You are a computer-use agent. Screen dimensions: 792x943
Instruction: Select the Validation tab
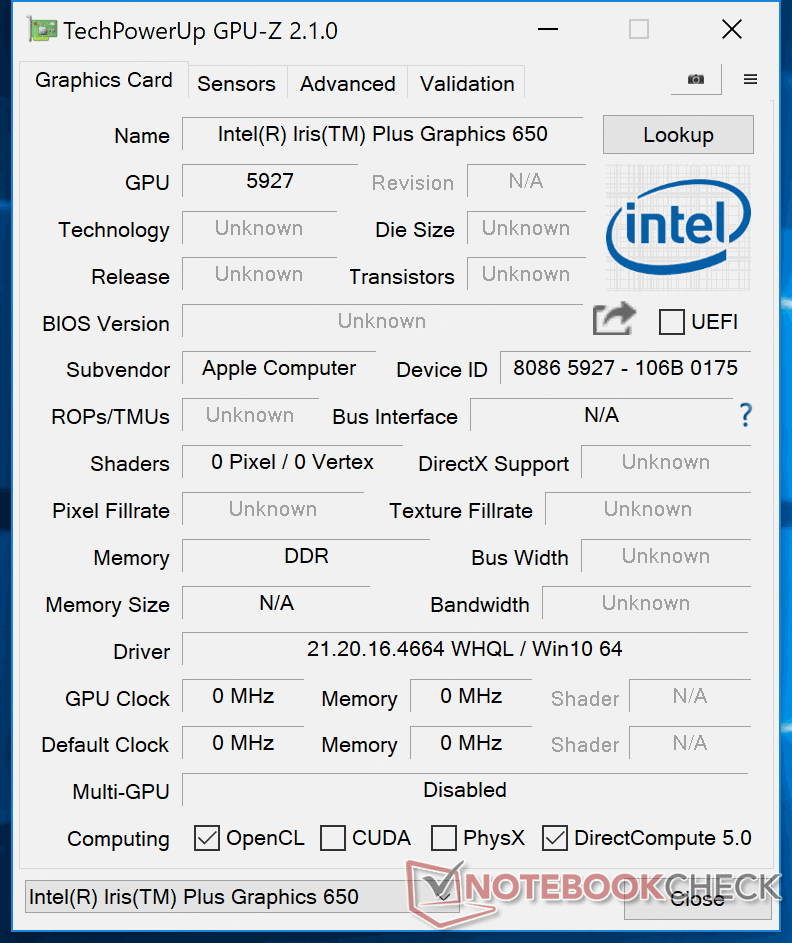[467, 84]
